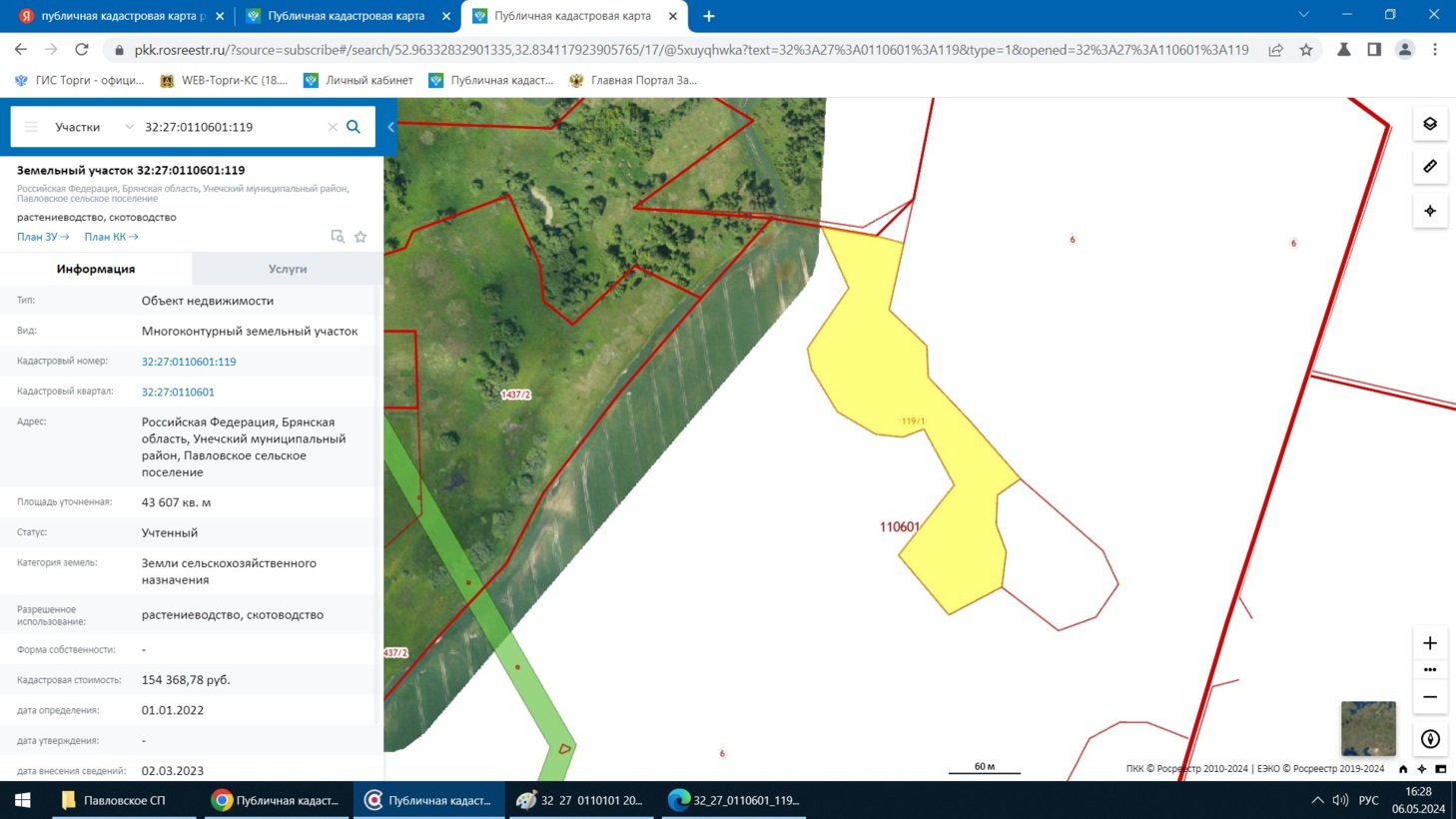Zoom in on the map
Image resolution: width=1456 pixels, height=819 pixels.
1429,643
